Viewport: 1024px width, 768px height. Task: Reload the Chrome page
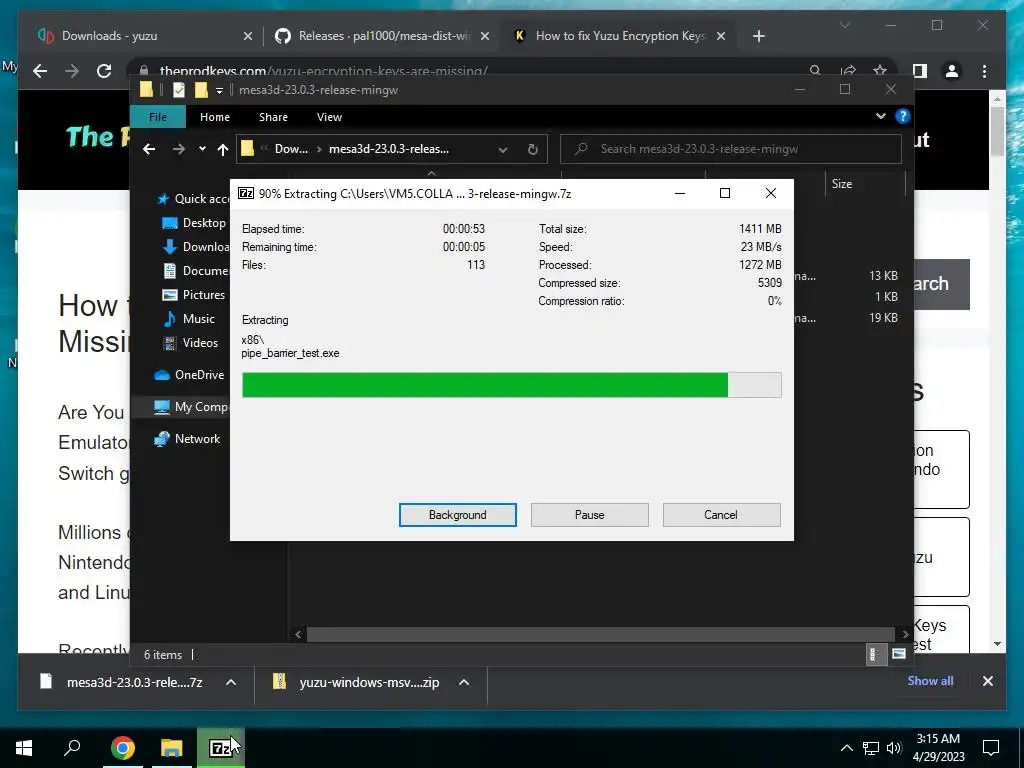click(x=104, y=71)
